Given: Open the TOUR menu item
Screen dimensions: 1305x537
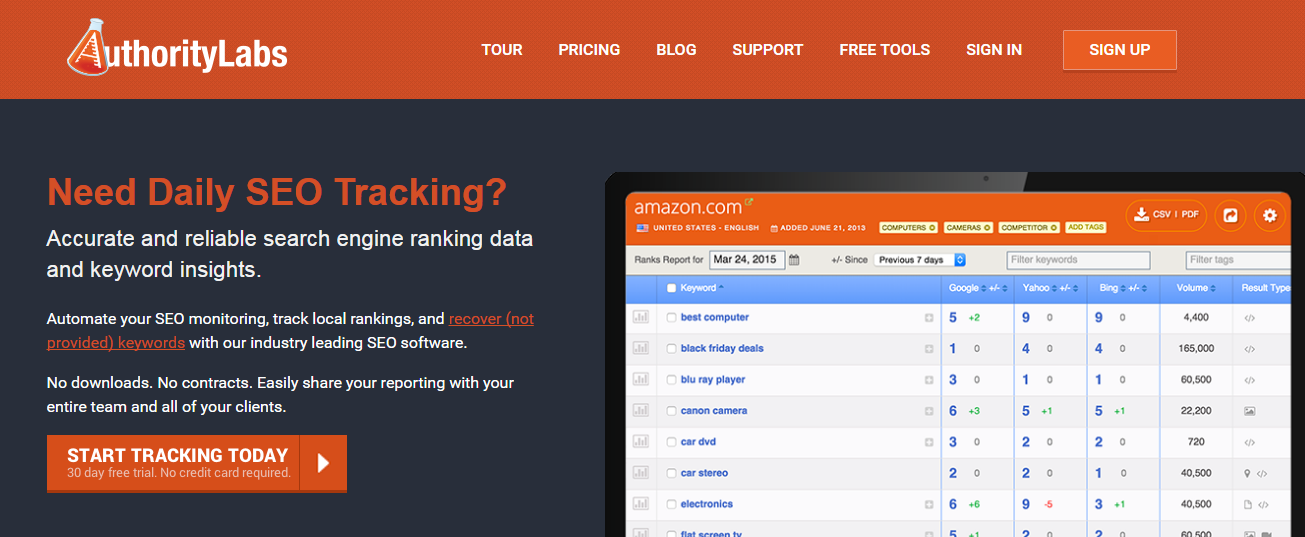Looking at the screenshot, I should [x=502, y=50].
